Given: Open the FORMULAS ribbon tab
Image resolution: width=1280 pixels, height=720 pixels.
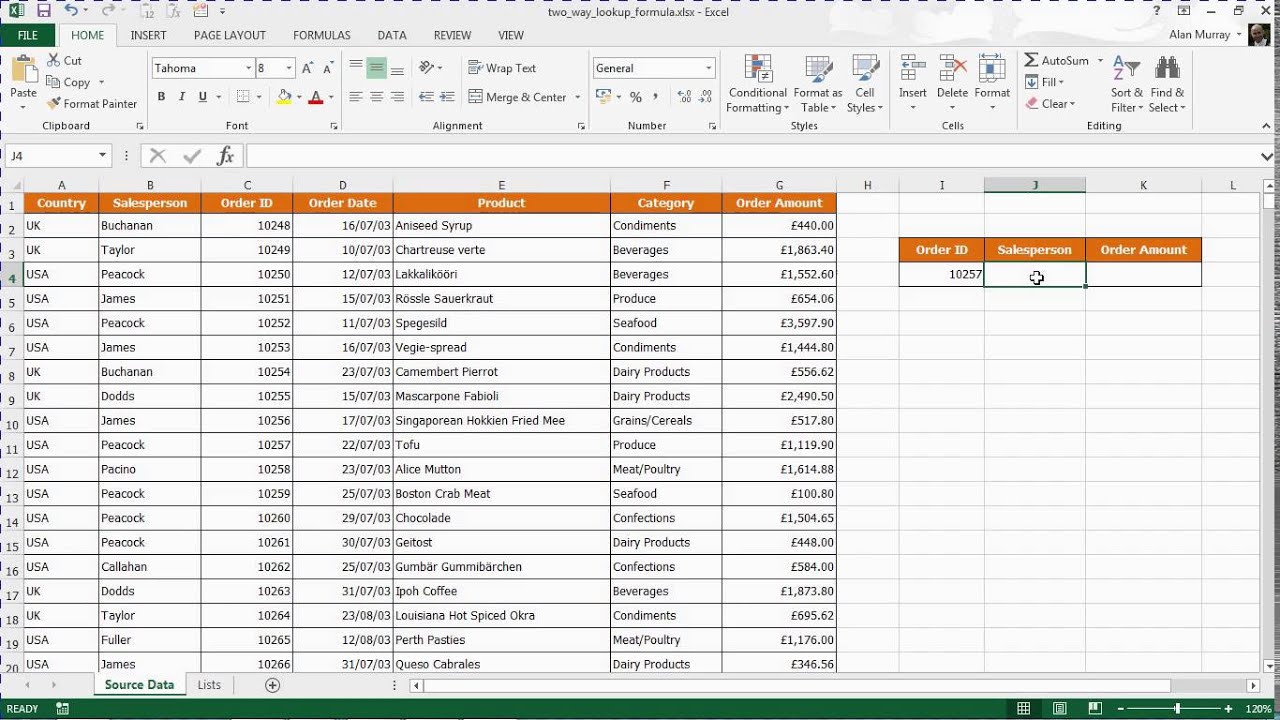Looking at the screenshot, I should click(x=321, y=35).
